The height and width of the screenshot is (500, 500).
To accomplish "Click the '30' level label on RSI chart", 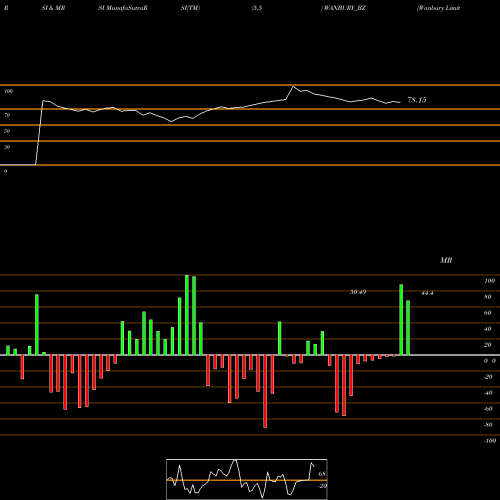I will (7, 147).
